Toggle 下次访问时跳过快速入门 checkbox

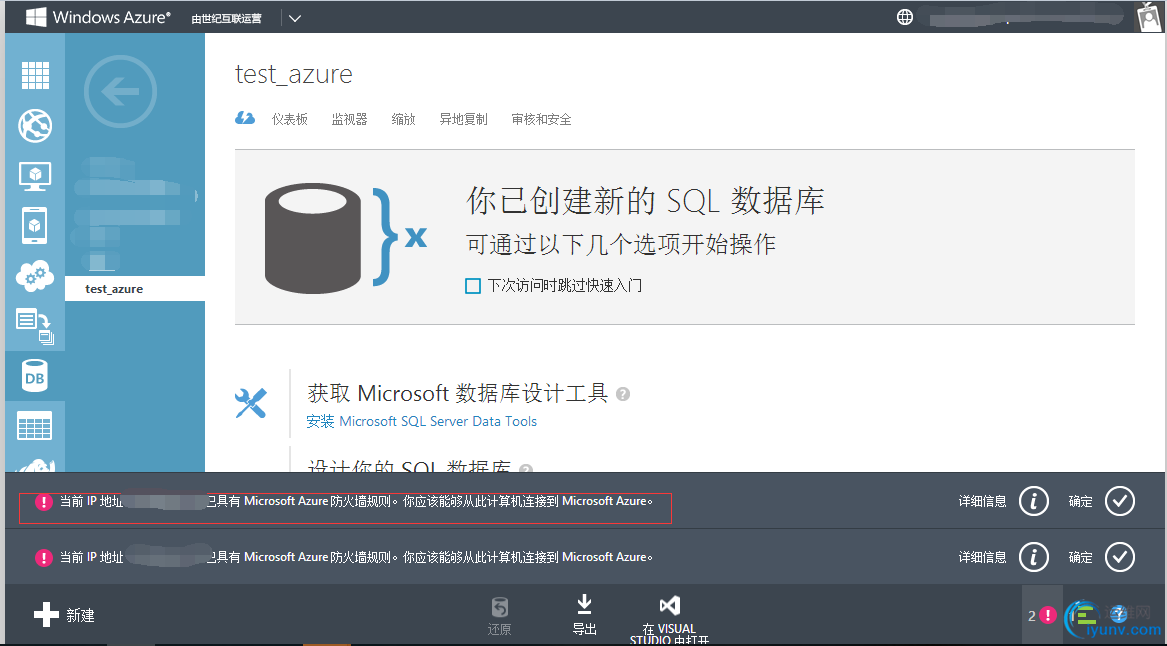pos(473,286)
